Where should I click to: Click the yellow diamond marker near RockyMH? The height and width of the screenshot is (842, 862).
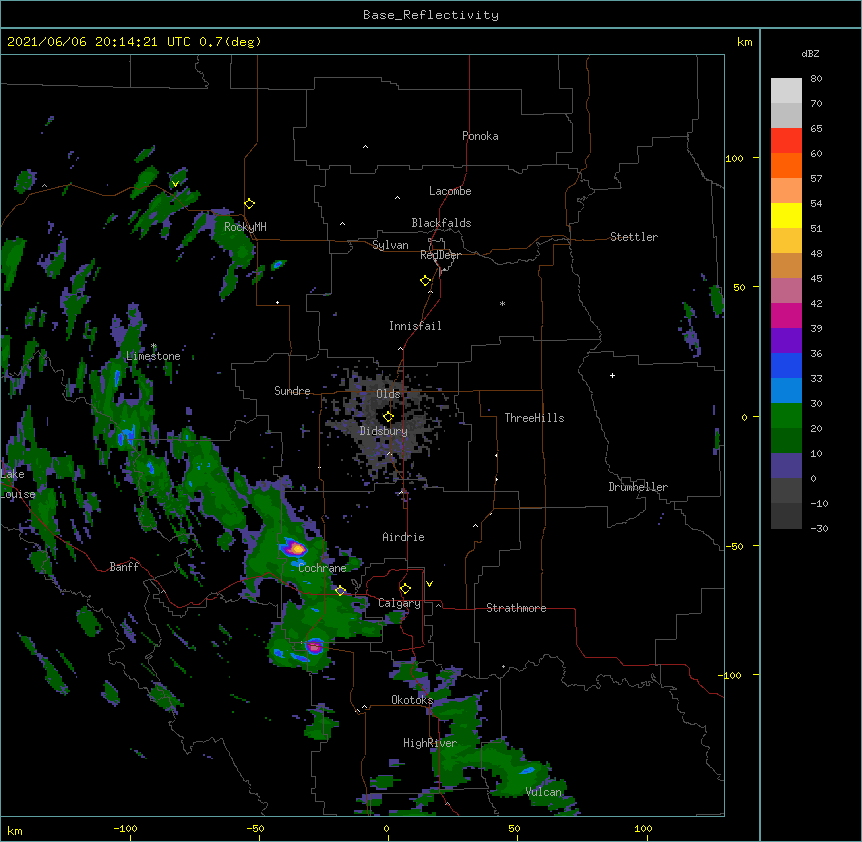coord(250,203)
